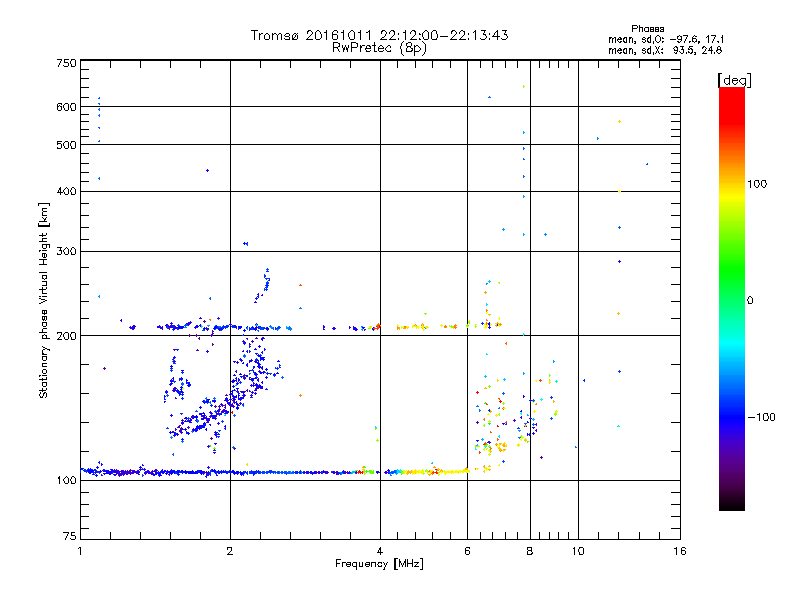
Task: Click the "Frequency [MHz]" axis label
Action: coord(379,564)
